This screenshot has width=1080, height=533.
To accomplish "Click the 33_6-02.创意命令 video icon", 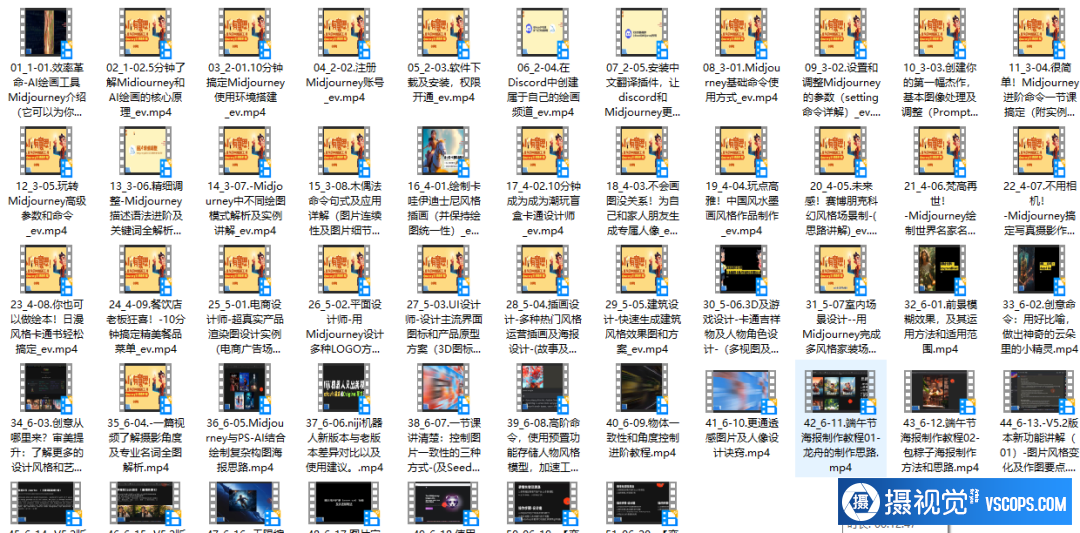I will coord(1041,269).
